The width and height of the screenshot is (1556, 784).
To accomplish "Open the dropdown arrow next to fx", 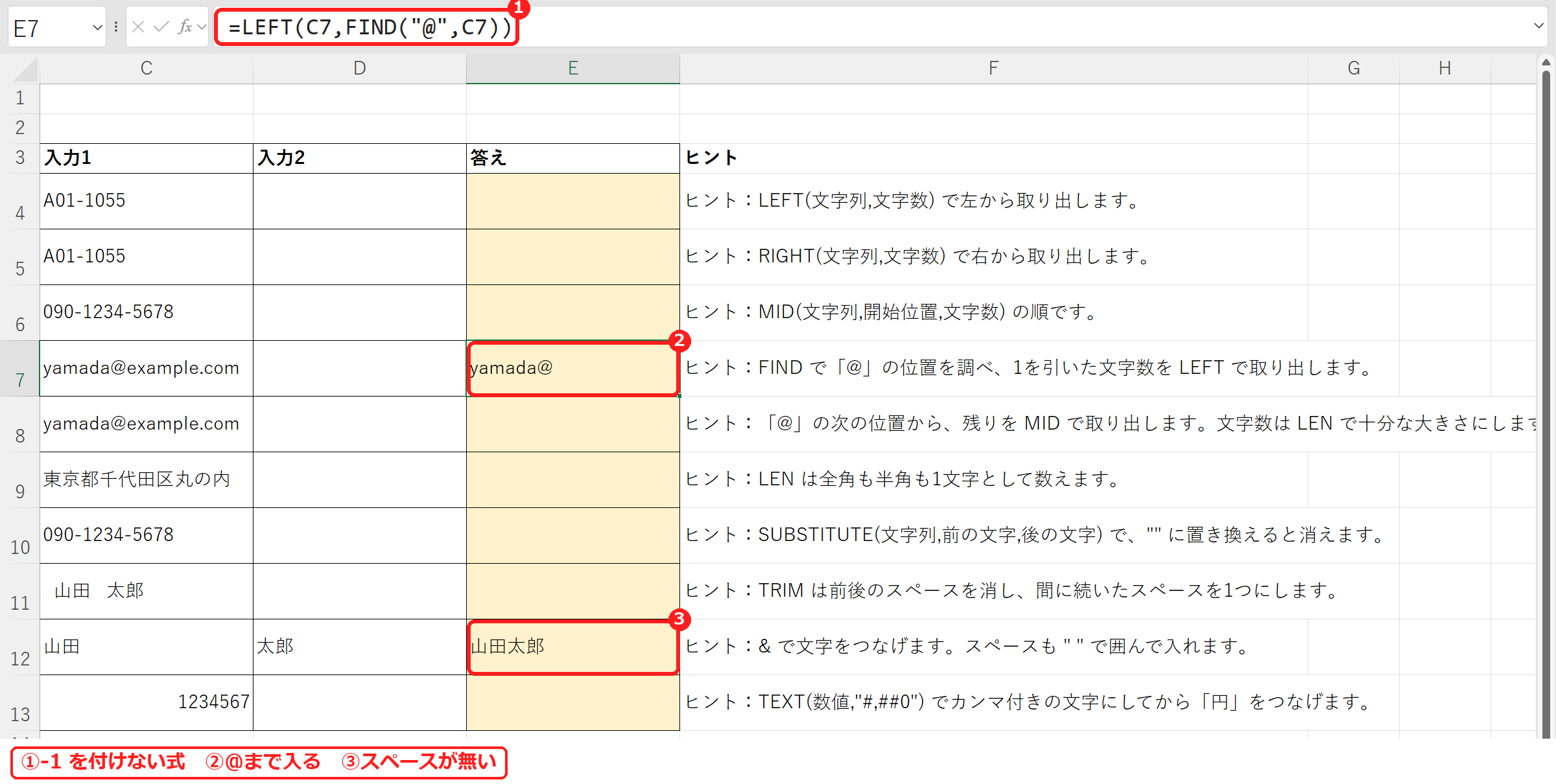I will click(202, 27).
